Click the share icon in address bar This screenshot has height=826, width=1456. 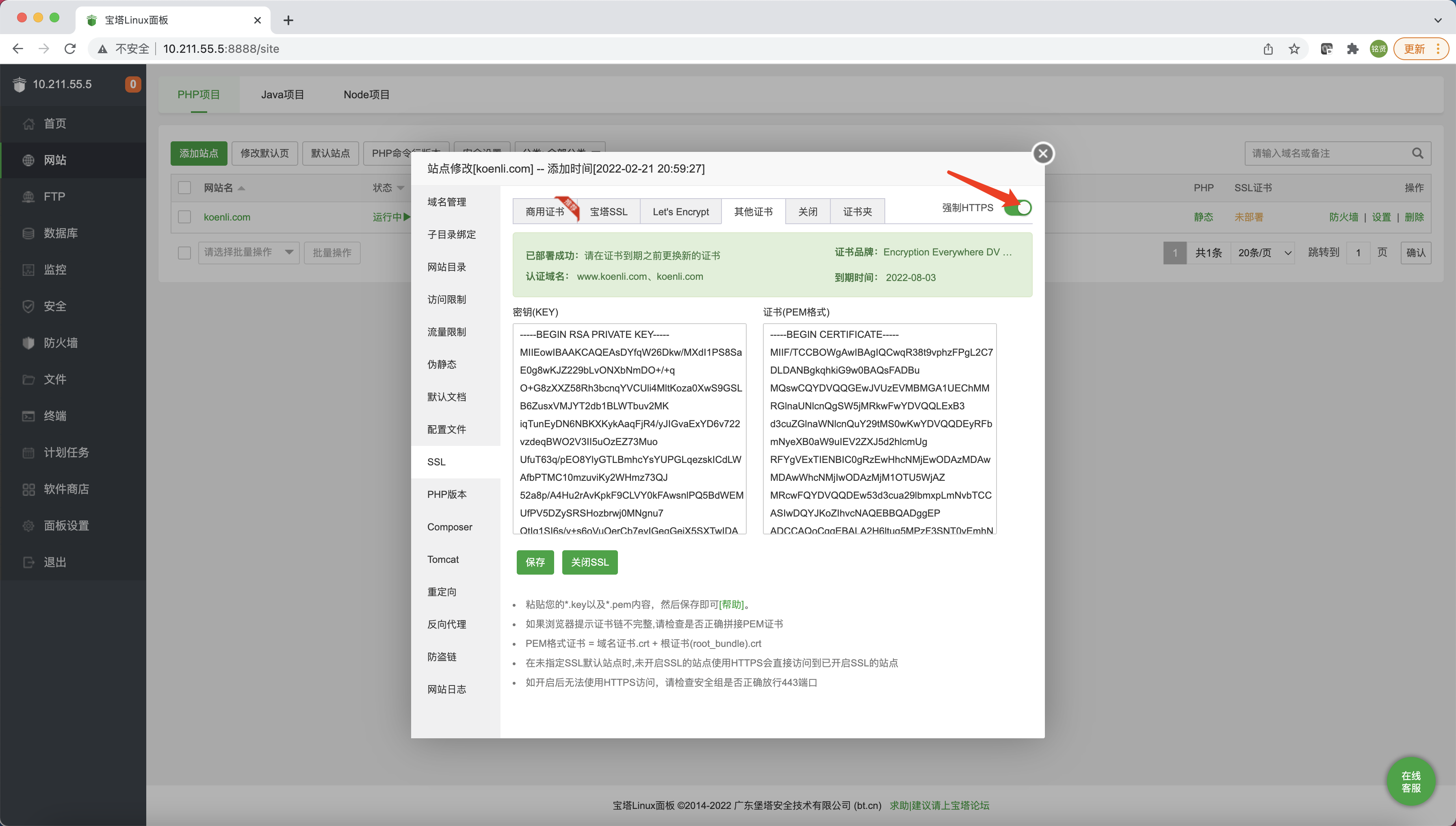(1268, 49)
